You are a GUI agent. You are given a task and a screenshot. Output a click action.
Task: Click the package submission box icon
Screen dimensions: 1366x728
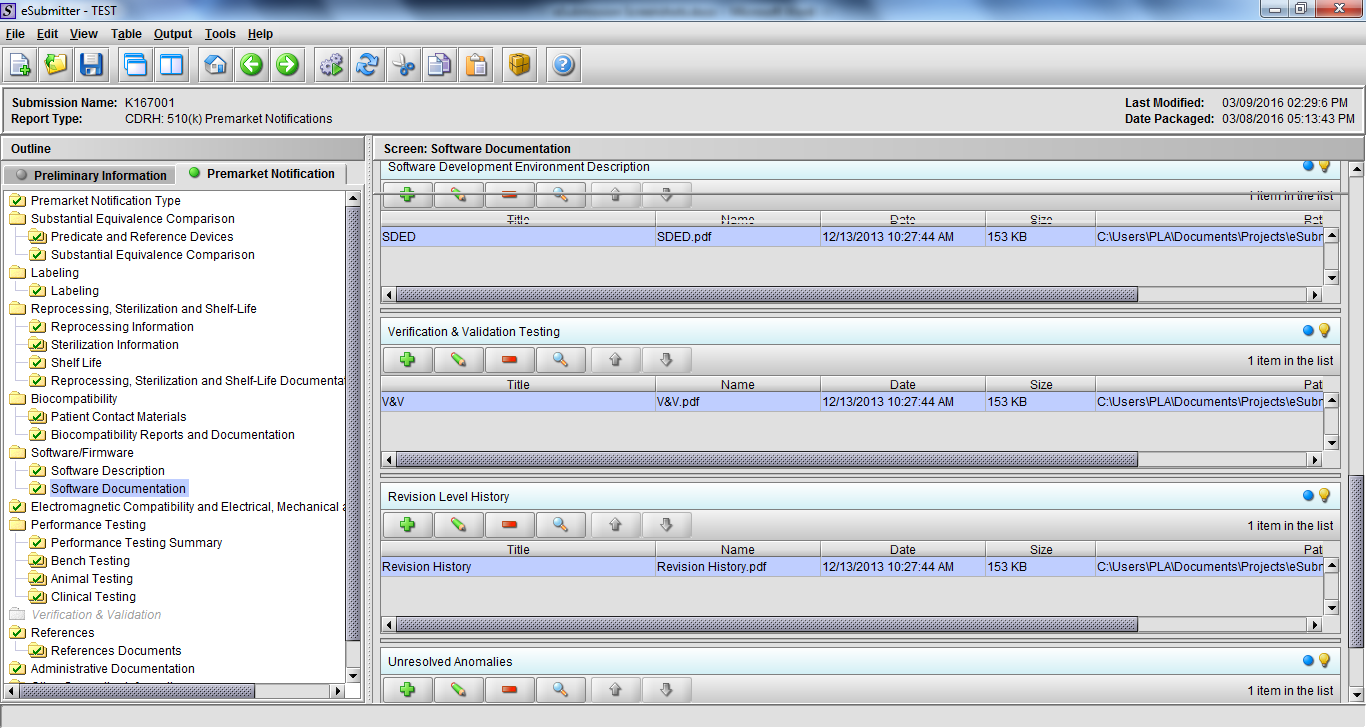pos(519,66)
